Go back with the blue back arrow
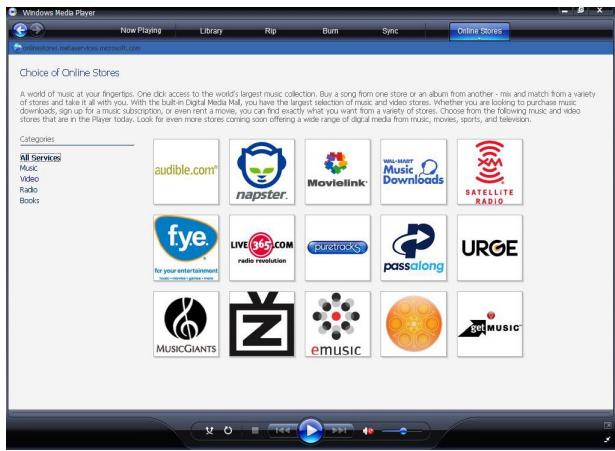This screenshot has width=615, height=451. click(x=20, y=30)
